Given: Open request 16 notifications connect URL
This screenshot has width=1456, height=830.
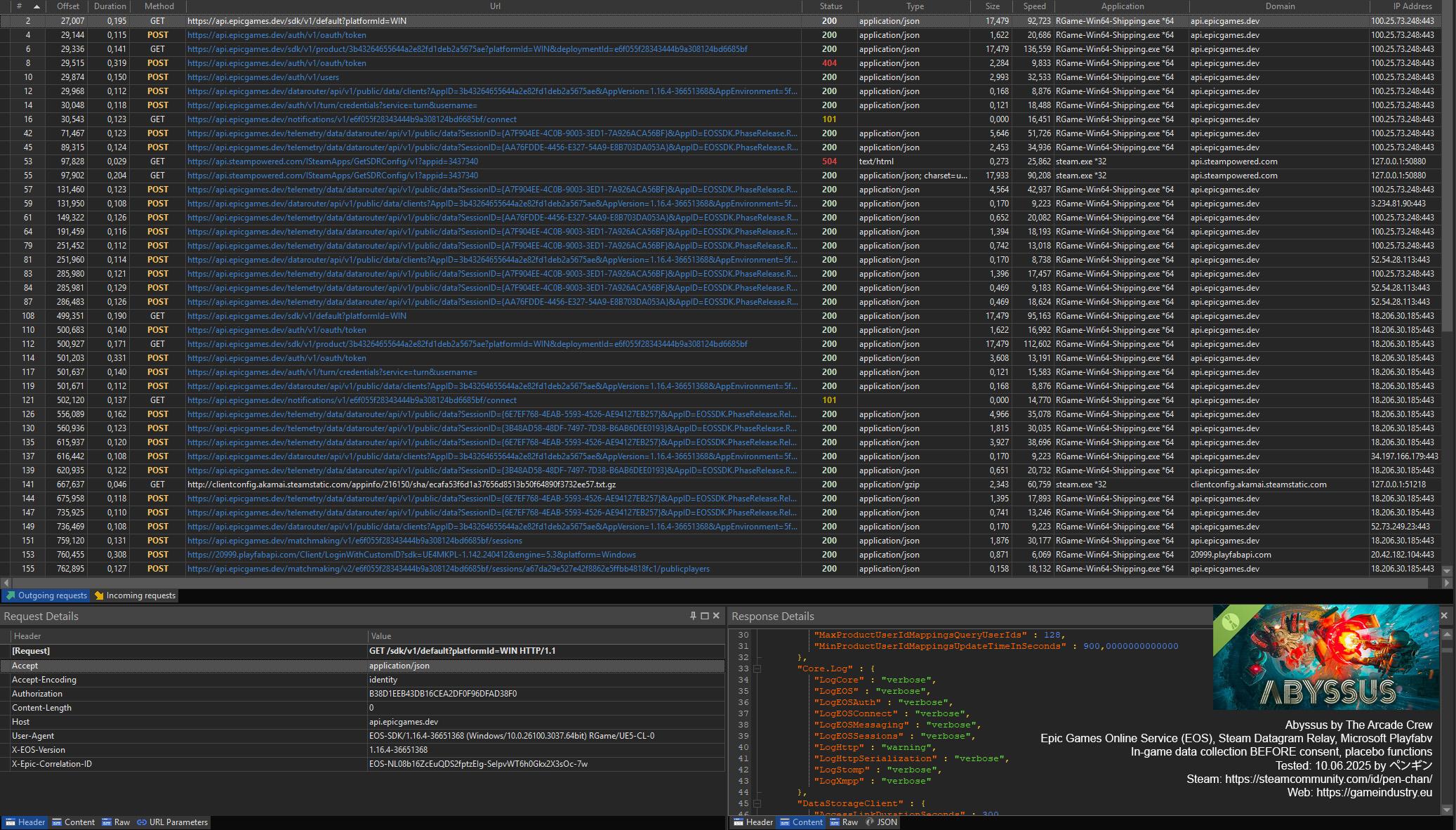Looking at the screenshot, I should tap(352, 119).
